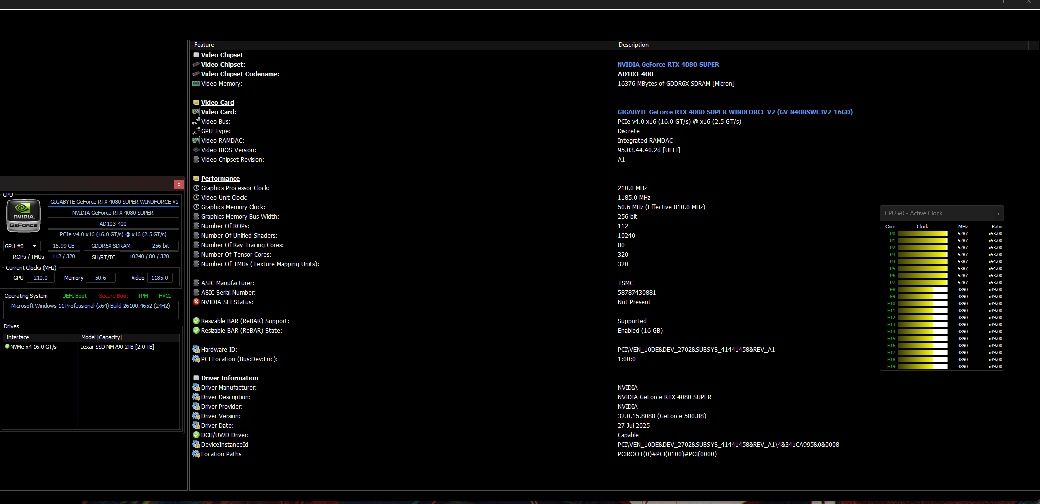Click the icon beside Video Chipset Codename:
Viewport: 1040px width, 504px height.
pyautogui.click(x=196, y=74)
